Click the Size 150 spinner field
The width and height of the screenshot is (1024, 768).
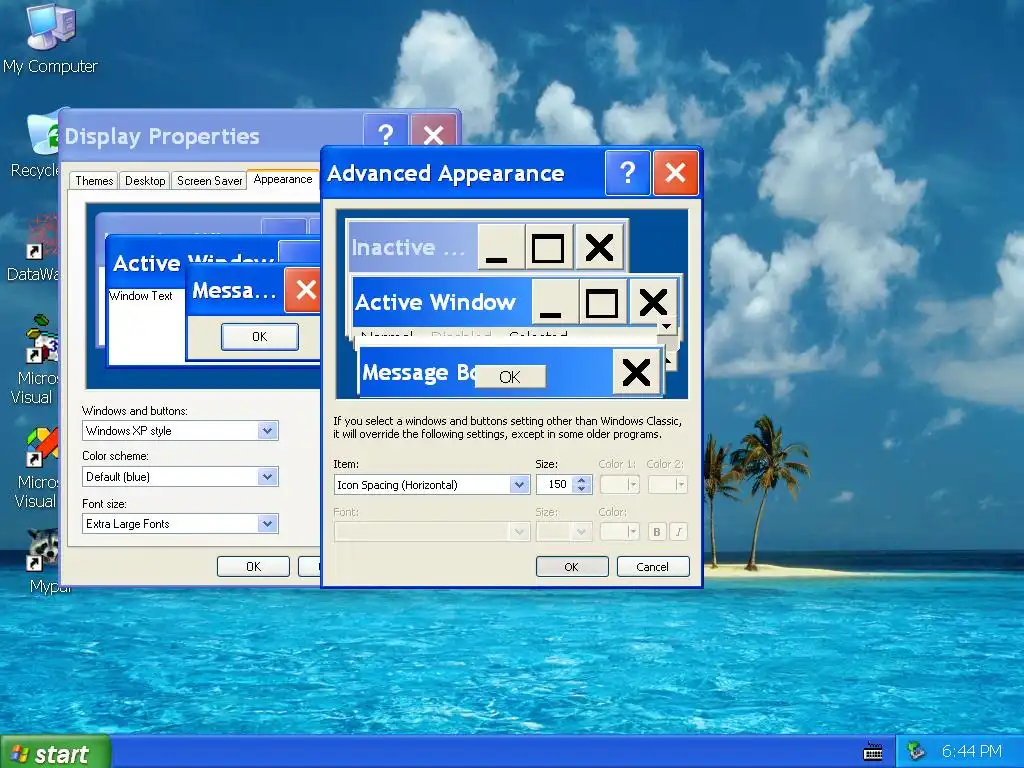point(554,485)
